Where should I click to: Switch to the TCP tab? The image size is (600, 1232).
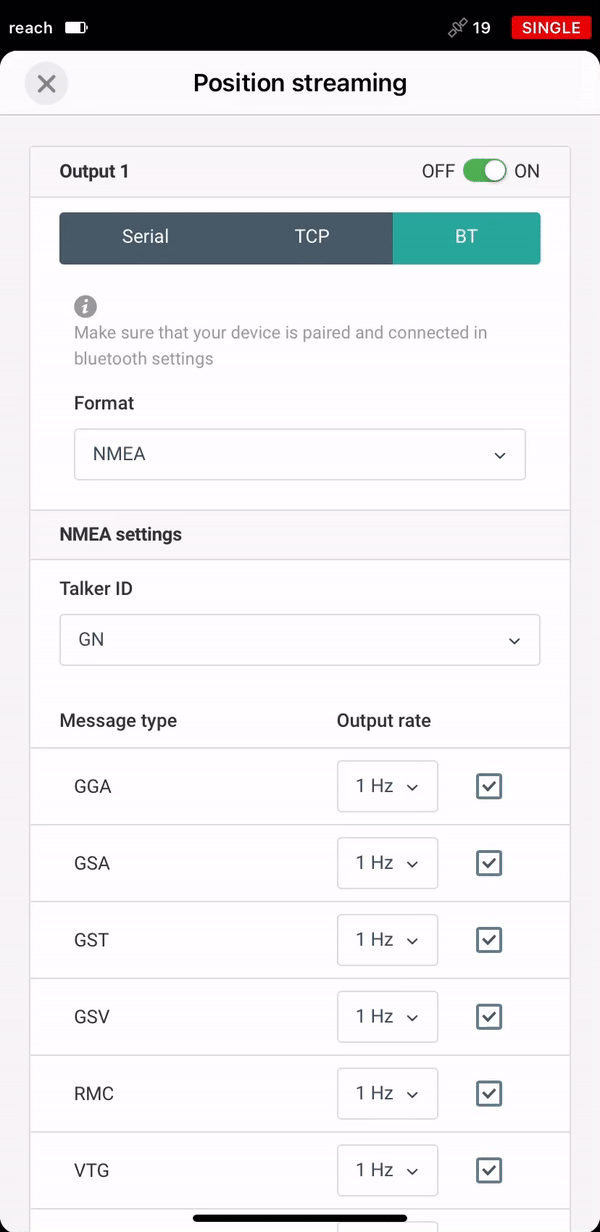click(x=312, y=237)
